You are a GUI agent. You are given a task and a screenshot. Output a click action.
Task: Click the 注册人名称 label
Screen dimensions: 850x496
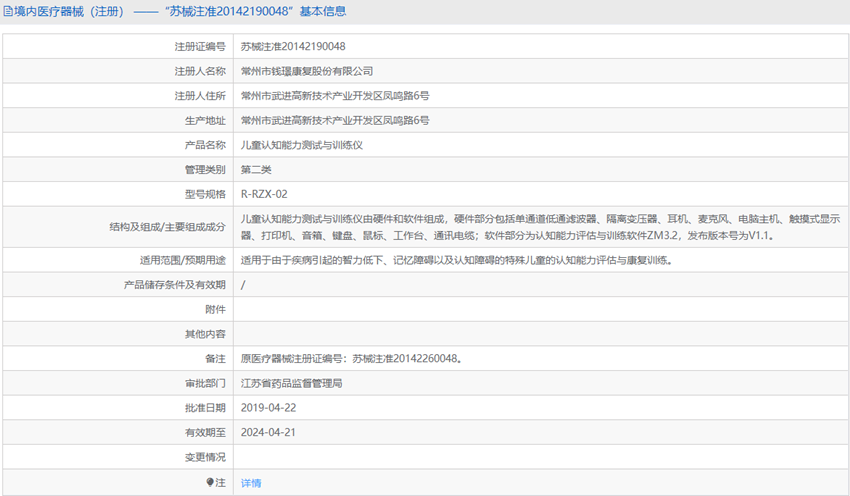coord(200,71)
